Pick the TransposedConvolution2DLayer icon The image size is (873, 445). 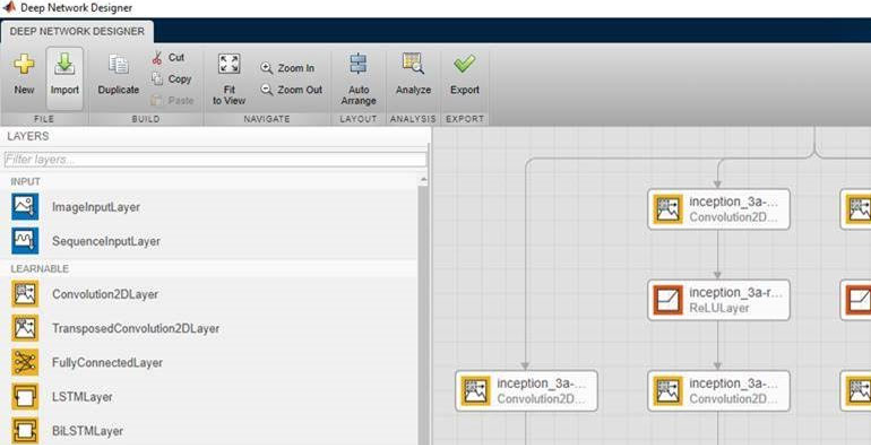pos(25,329)
